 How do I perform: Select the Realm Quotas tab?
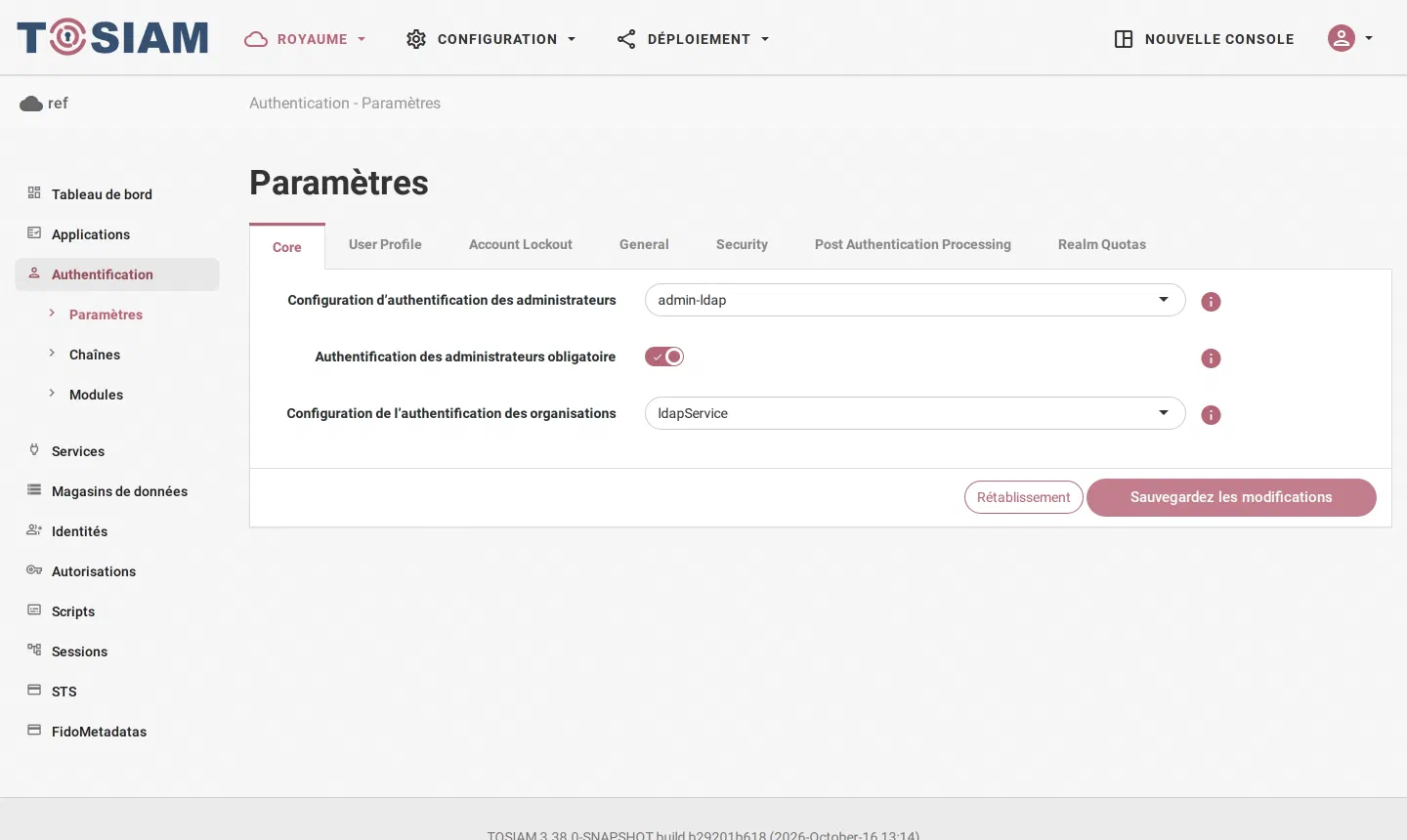(x=1102, y=244)
